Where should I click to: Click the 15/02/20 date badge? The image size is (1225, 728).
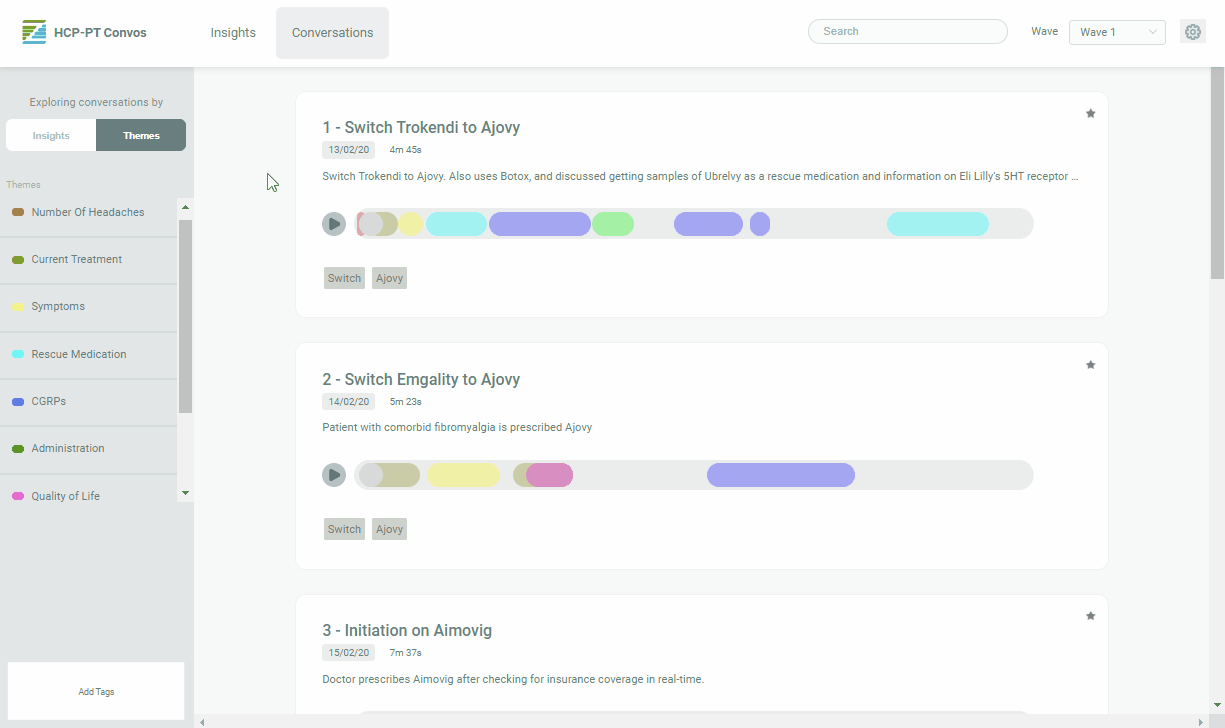[348, 653]
